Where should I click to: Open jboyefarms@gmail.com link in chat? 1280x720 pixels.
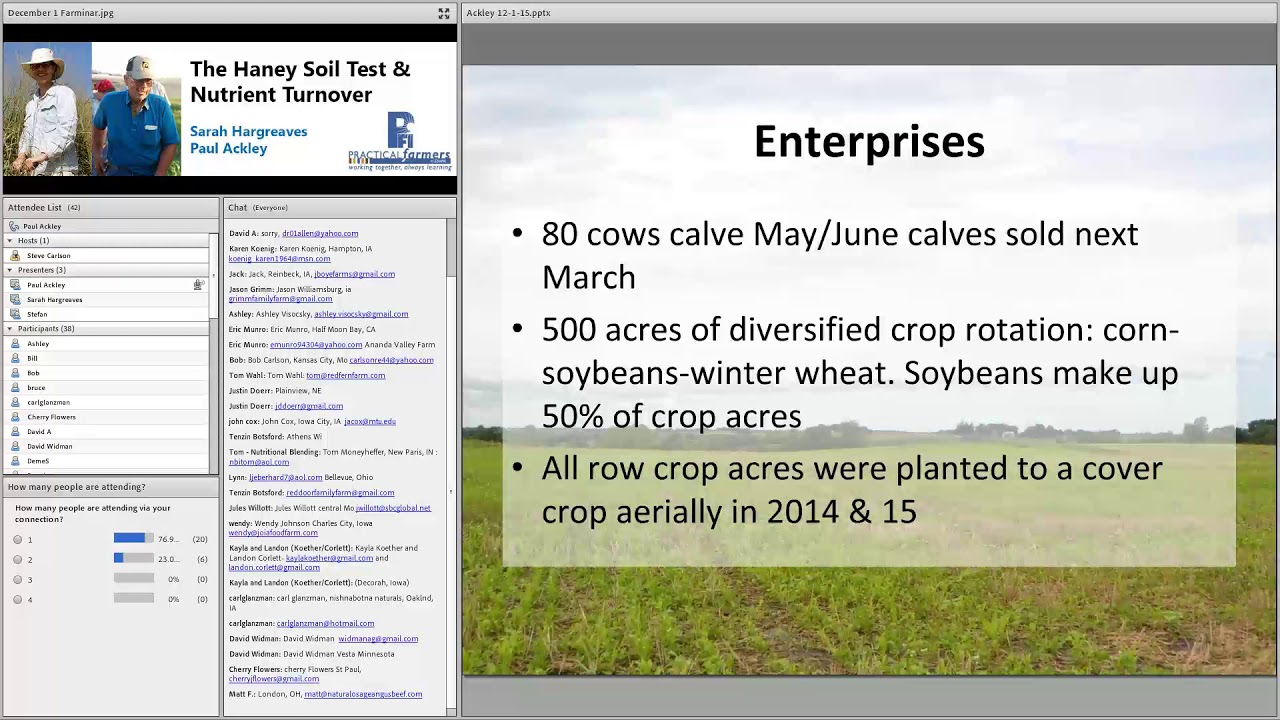click(x=354, y=274)
